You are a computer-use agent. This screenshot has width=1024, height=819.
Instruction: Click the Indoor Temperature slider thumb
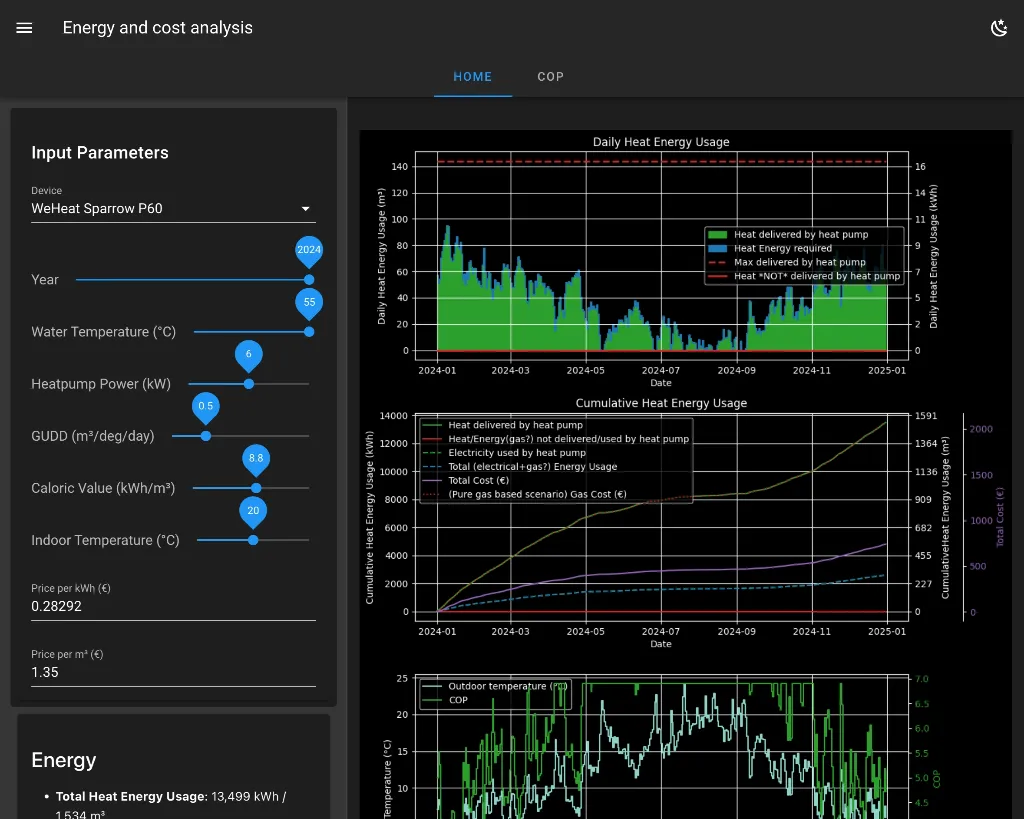253,540
